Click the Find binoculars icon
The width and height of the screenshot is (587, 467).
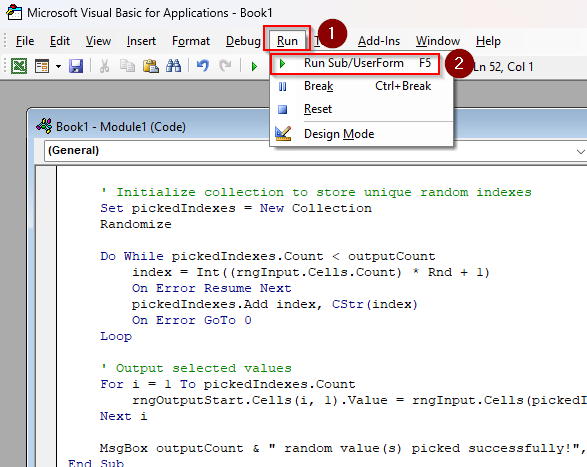pyautogui.click(x=173, y=66)
